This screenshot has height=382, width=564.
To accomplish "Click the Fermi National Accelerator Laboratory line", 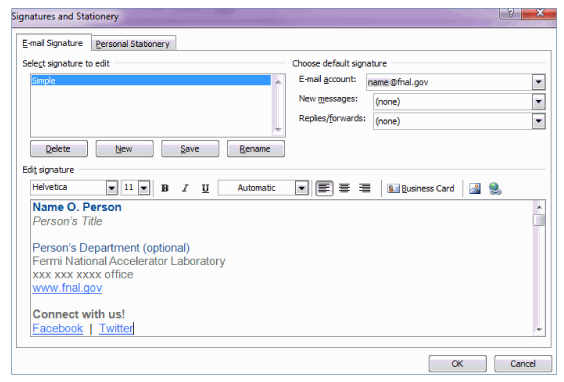I will 129,261.
